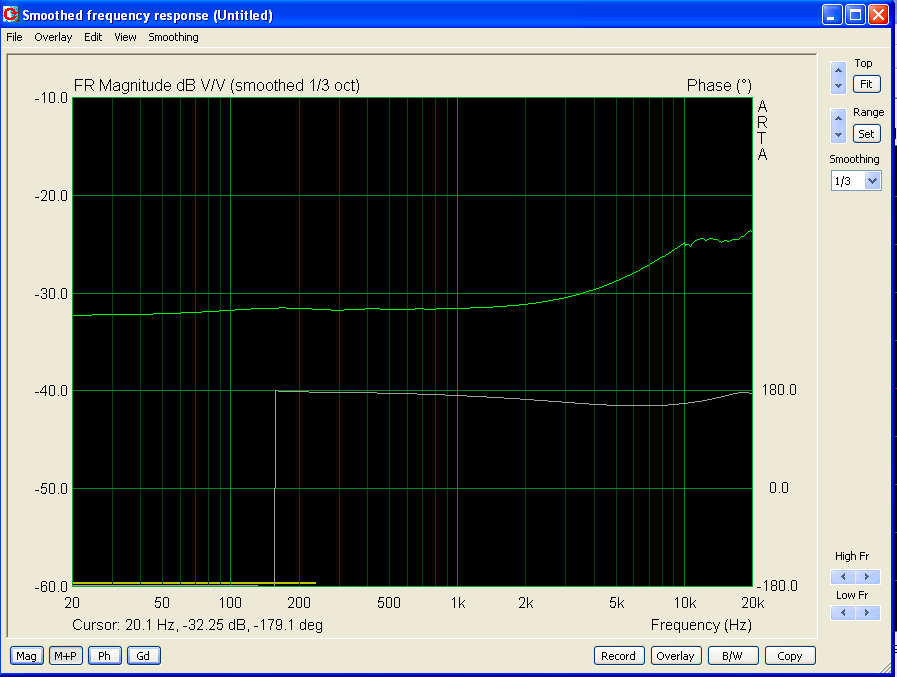Open the Edit menu

pos(93,37)
